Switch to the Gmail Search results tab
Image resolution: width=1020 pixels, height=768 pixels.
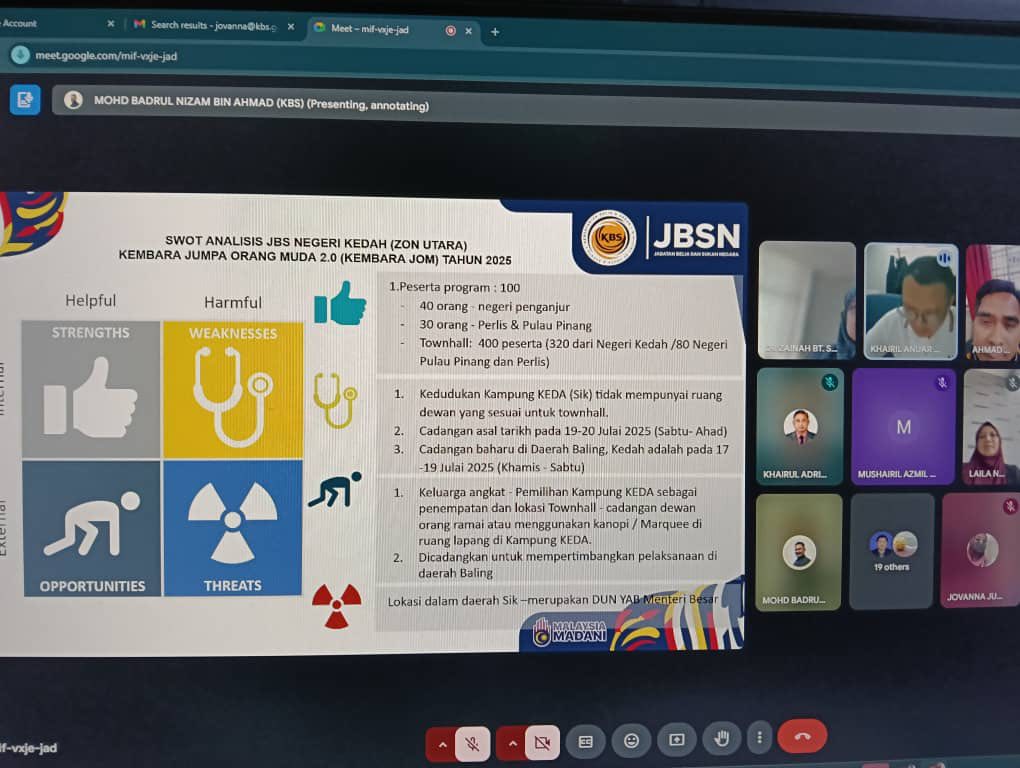click(210, 25)
